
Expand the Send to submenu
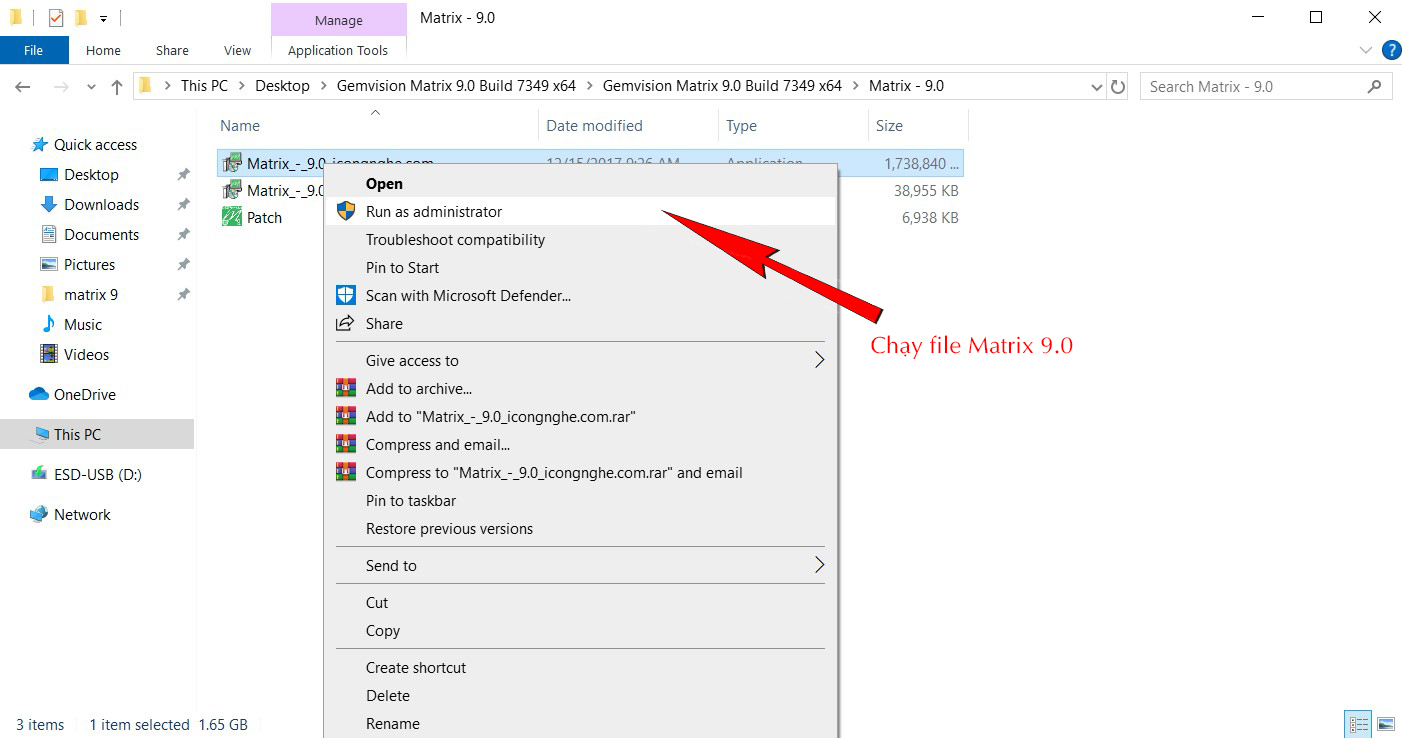coord(580,566)
